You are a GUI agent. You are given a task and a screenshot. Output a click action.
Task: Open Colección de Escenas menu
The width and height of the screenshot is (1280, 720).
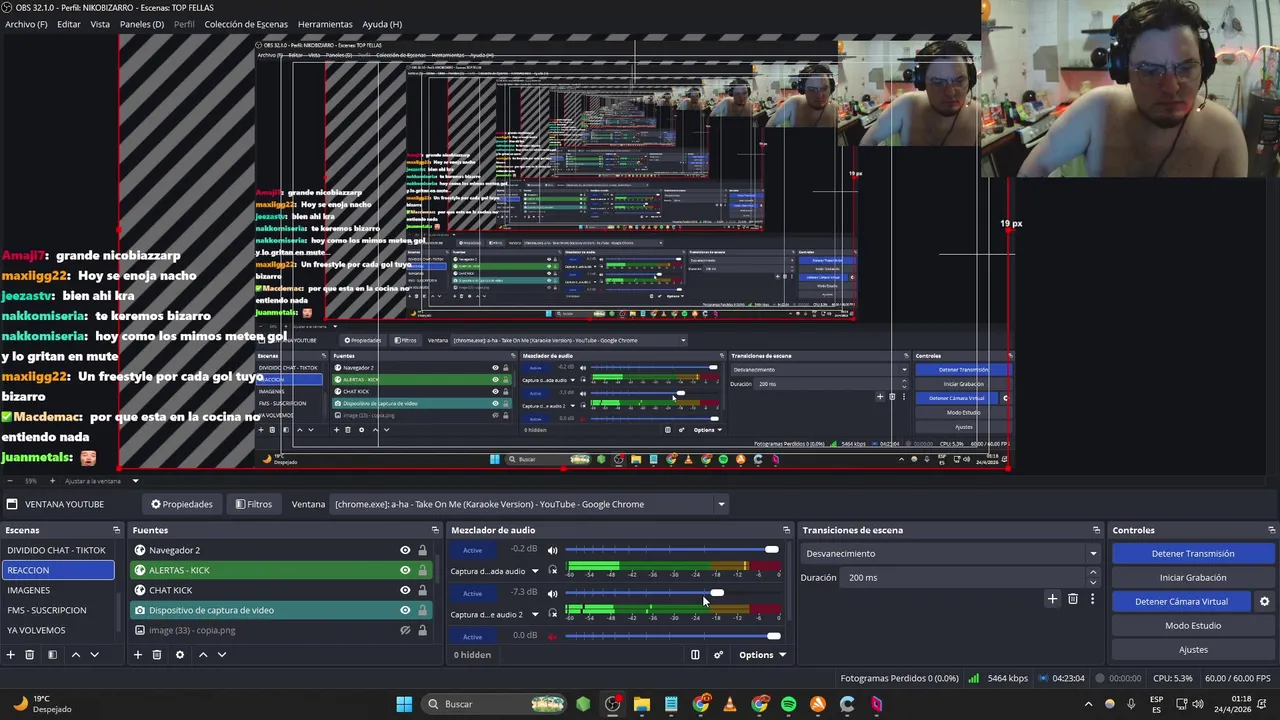click(x=246, y=24)
